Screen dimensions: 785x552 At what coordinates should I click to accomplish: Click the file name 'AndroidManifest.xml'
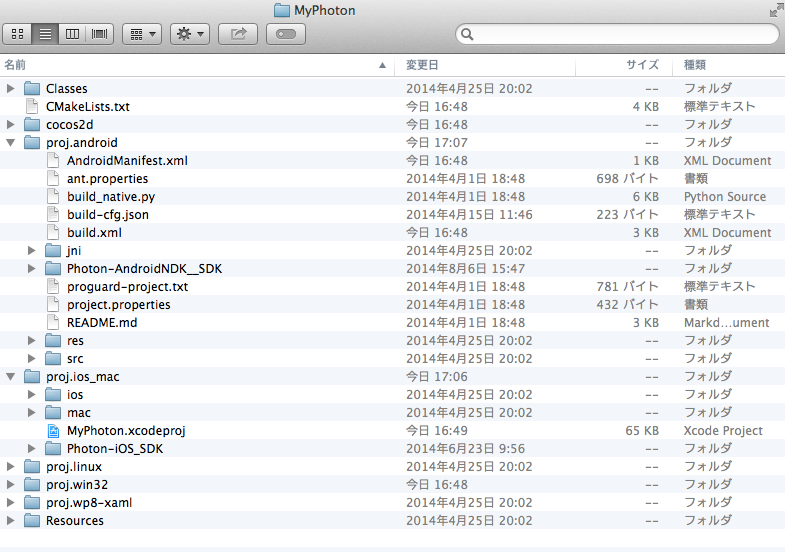[127, 161]
